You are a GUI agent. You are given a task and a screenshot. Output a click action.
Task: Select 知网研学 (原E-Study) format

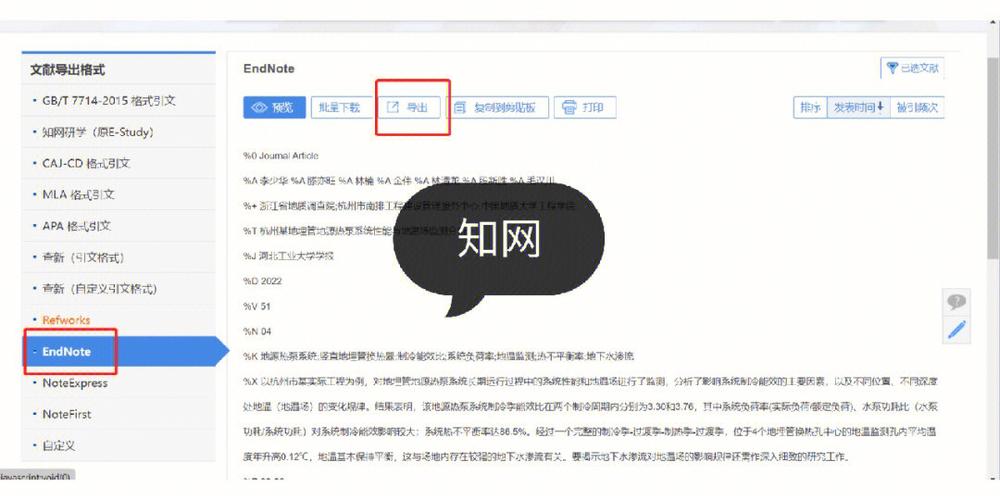pos(119,132)
